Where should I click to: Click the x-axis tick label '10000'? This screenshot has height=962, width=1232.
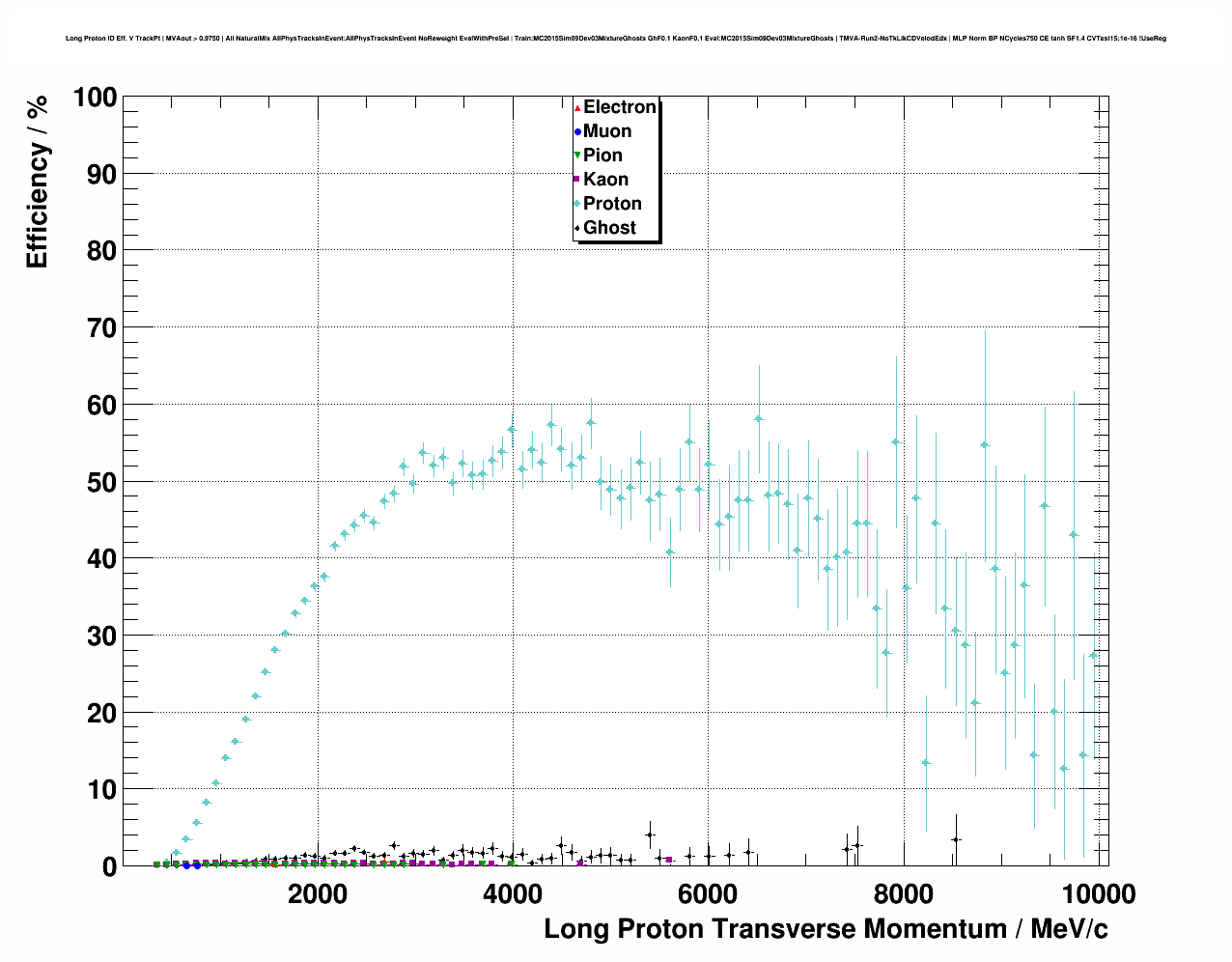(1097, 894)
